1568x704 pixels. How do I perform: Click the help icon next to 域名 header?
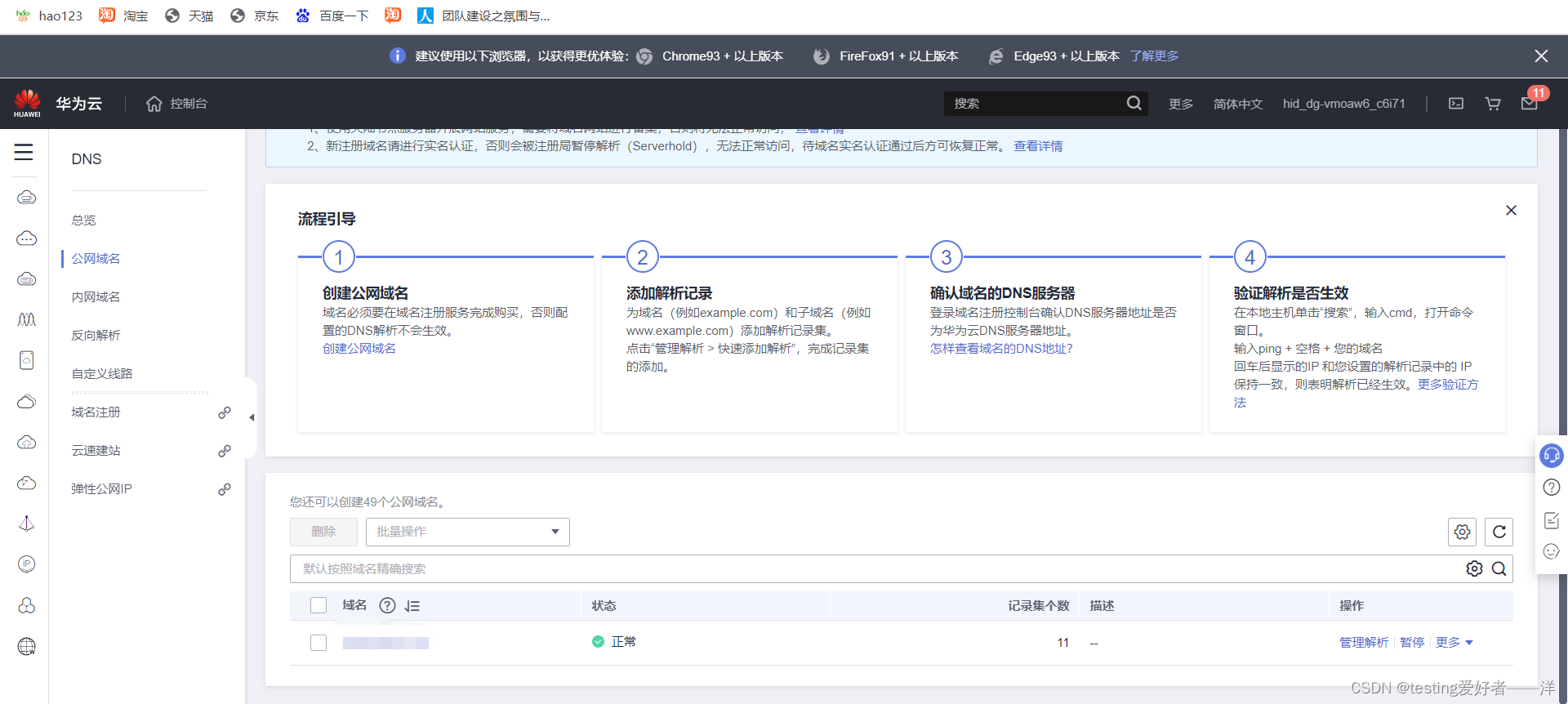tap(388, 605)
